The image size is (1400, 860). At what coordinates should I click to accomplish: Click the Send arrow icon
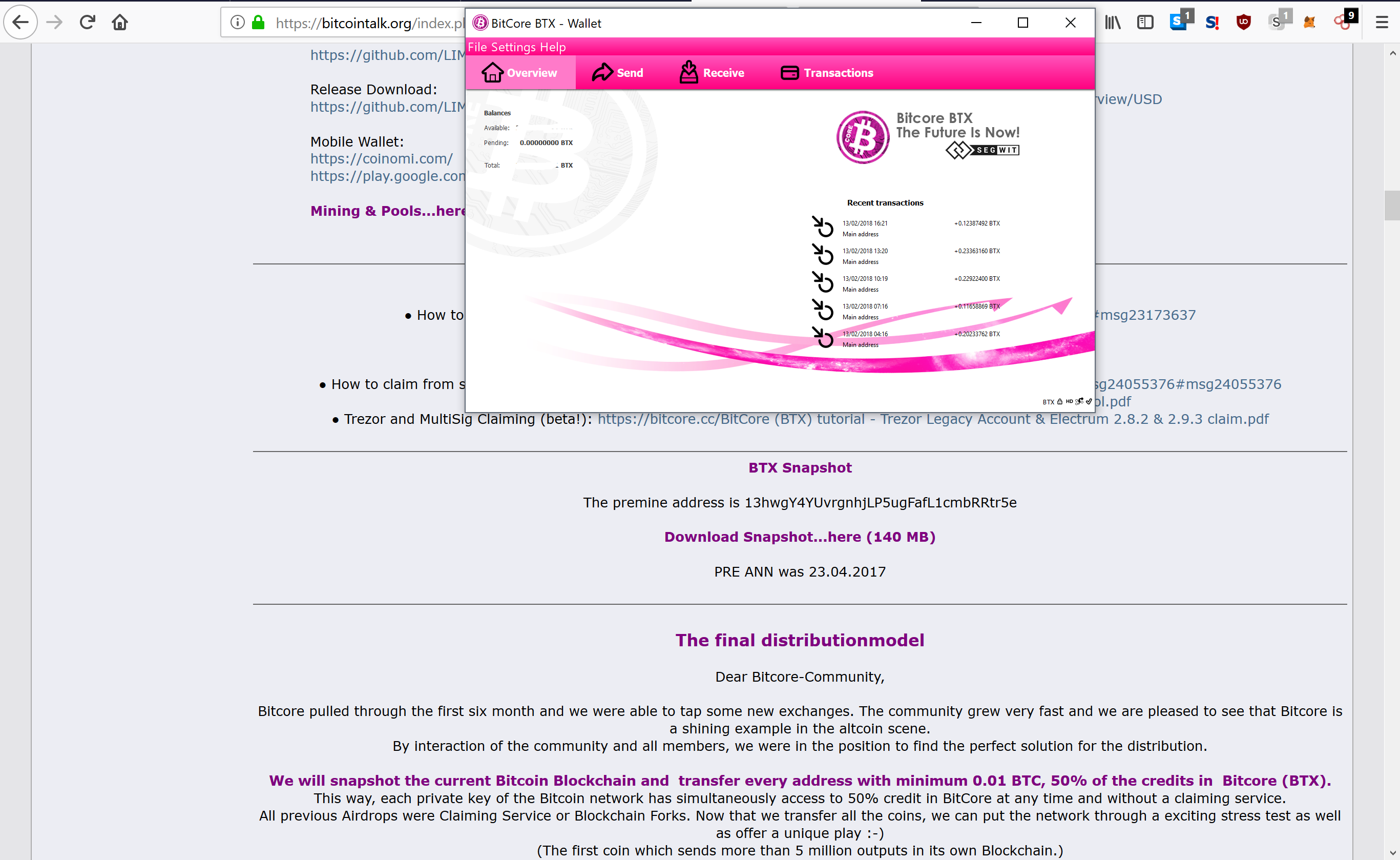coord(602,72)
